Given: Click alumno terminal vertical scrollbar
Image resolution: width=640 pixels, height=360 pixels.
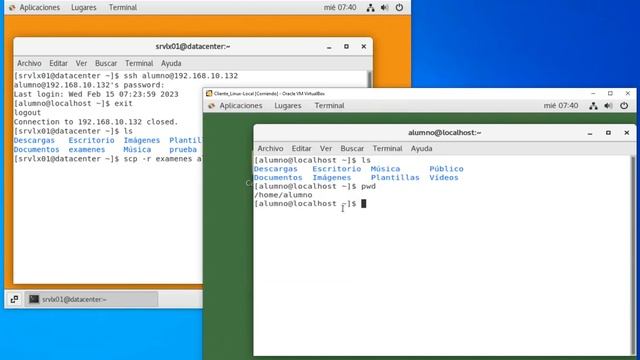Looking at the screenshot, I should pos(633,256).
